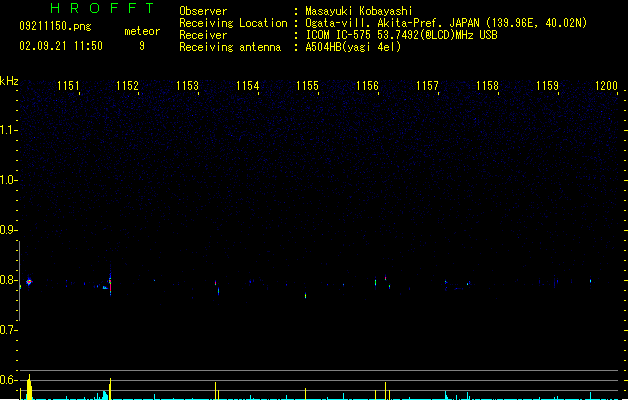Click the file name 09211150.png

tap(55, 26)
